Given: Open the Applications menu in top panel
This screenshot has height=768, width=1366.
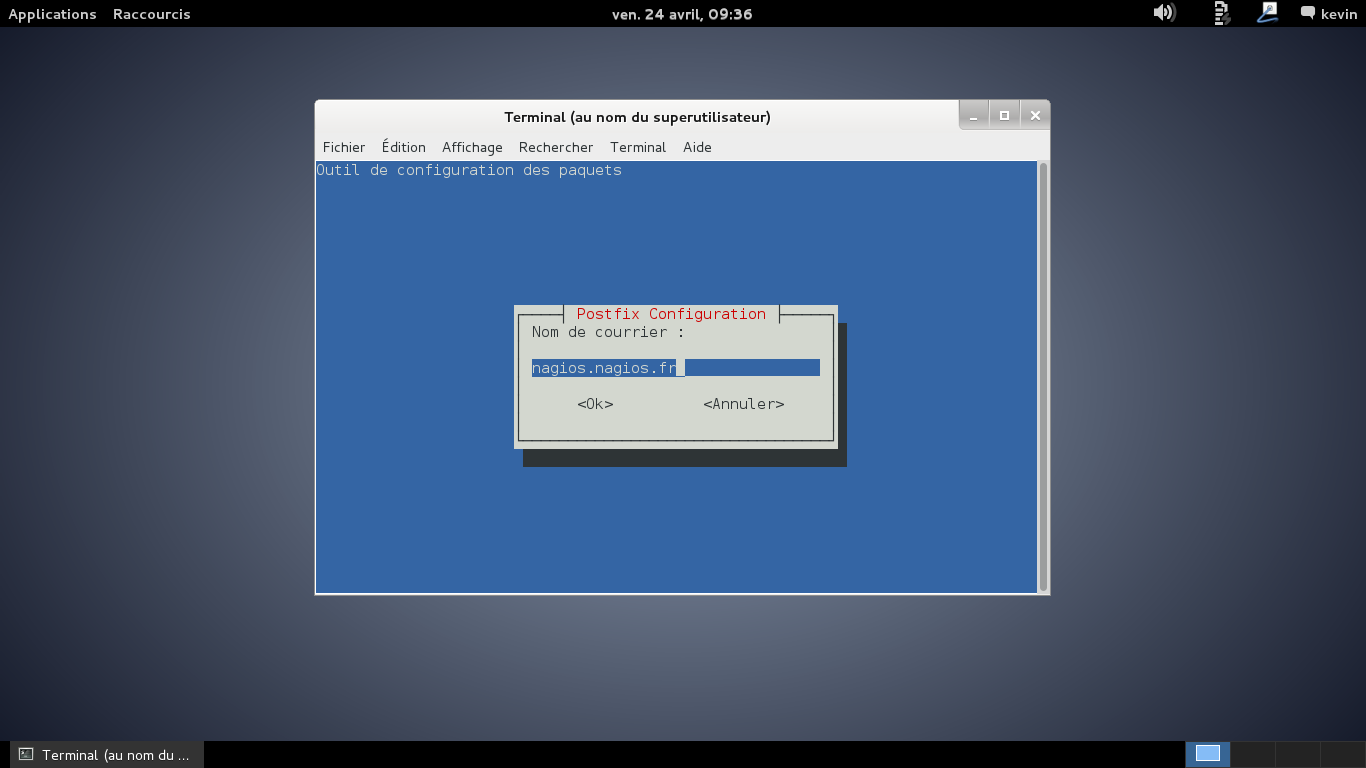Looking at the screenshot, I should pyautogui.click(x=52, y=14).
